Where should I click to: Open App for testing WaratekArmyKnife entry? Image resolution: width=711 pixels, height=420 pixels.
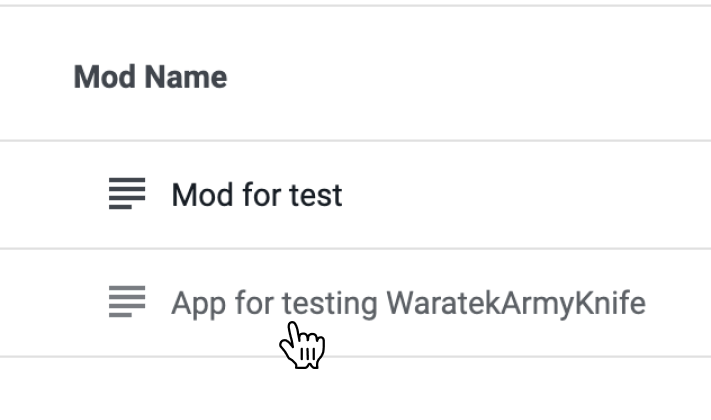click(408, 303)
